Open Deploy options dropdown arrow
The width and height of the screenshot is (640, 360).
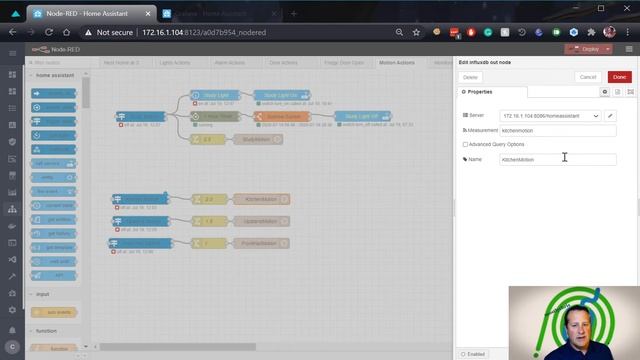608,49
